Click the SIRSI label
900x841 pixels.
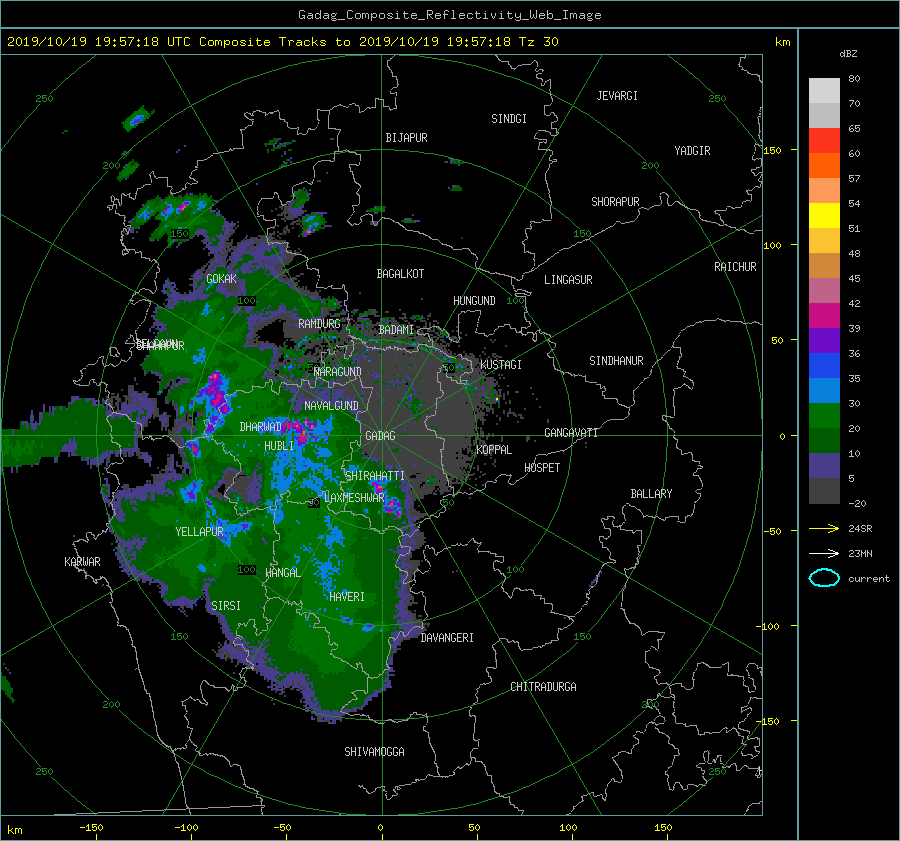tap(226, 606)
